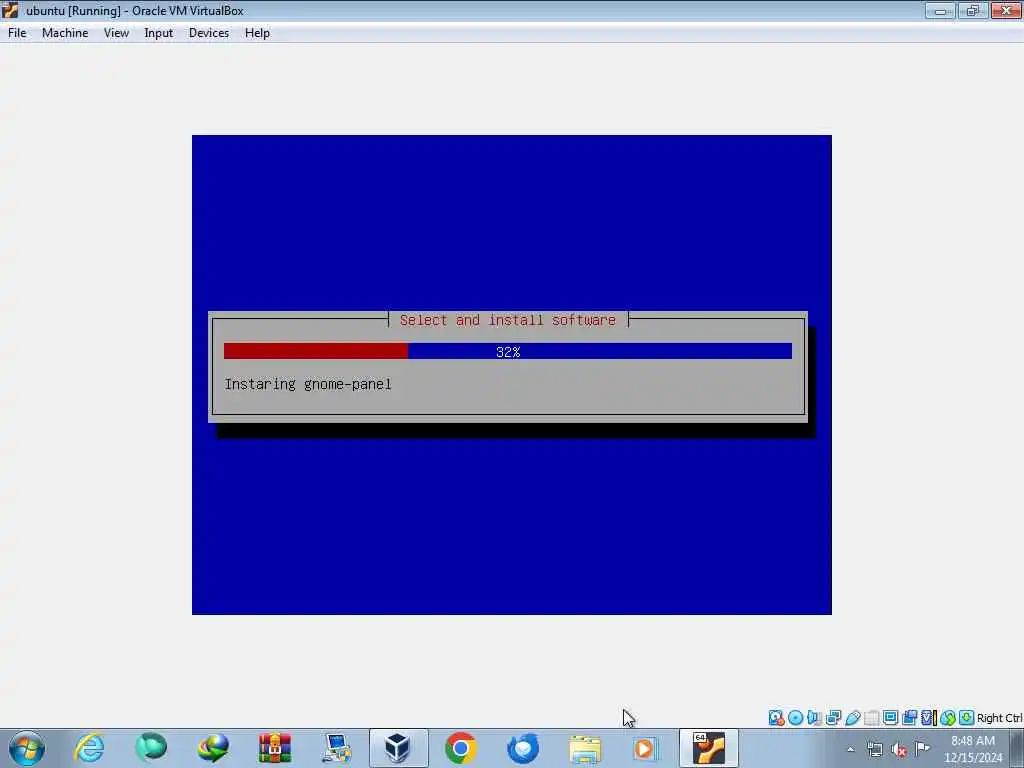Launch Google Chrome from the taskbar

click(x=460, y=748)
